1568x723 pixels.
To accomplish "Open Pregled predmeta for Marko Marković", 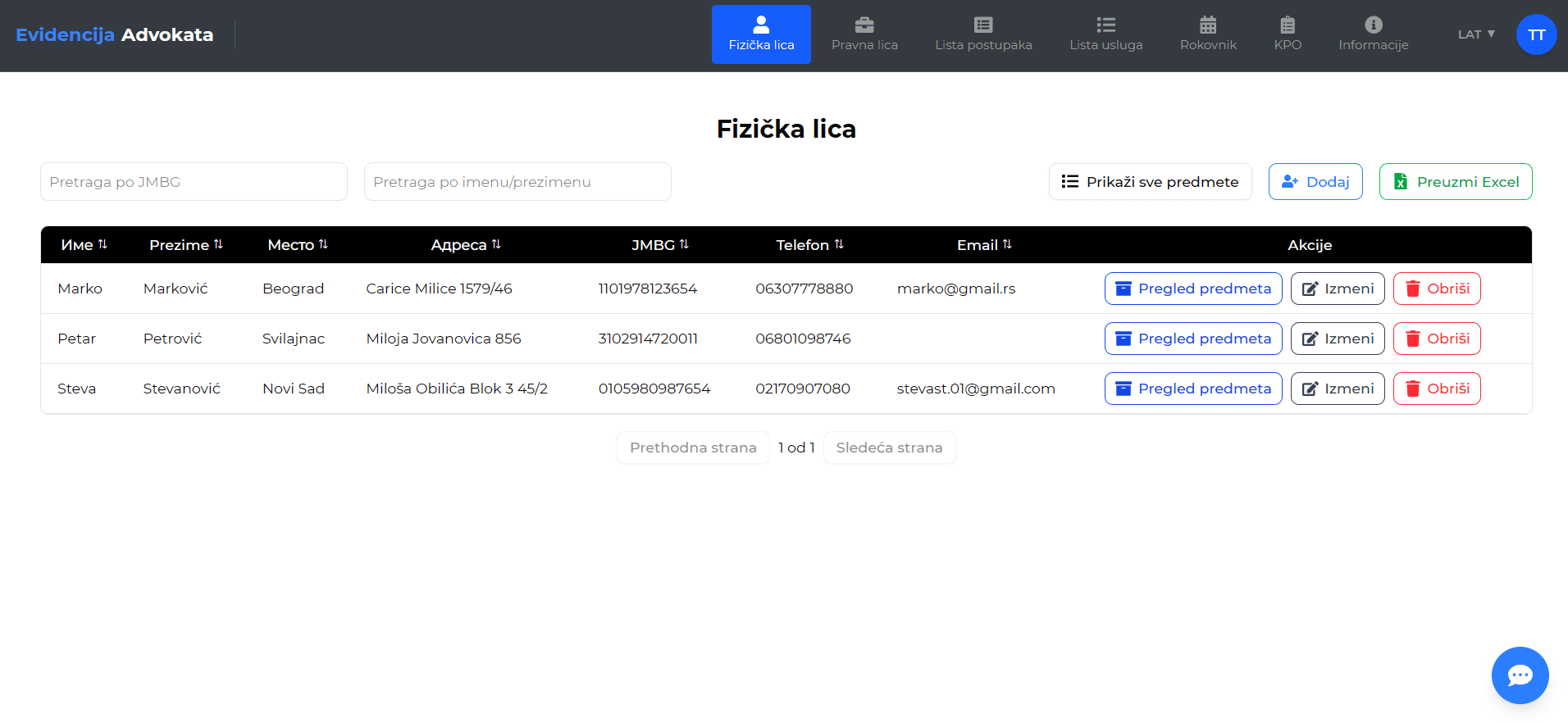I will coord(1193,289).
